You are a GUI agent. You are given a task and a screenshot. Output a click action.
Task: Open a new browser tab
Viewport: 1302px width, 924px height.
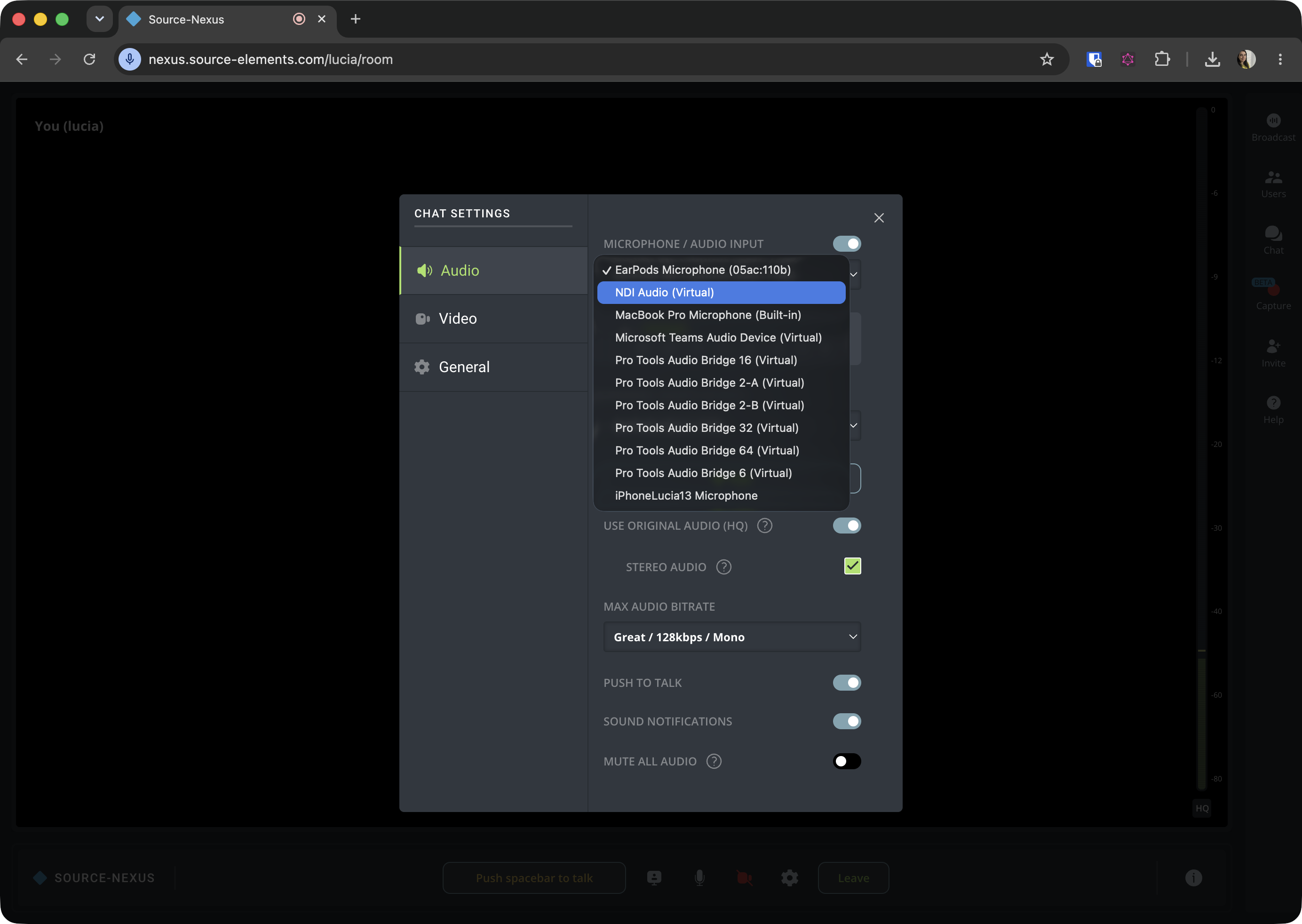pos(356,19)
